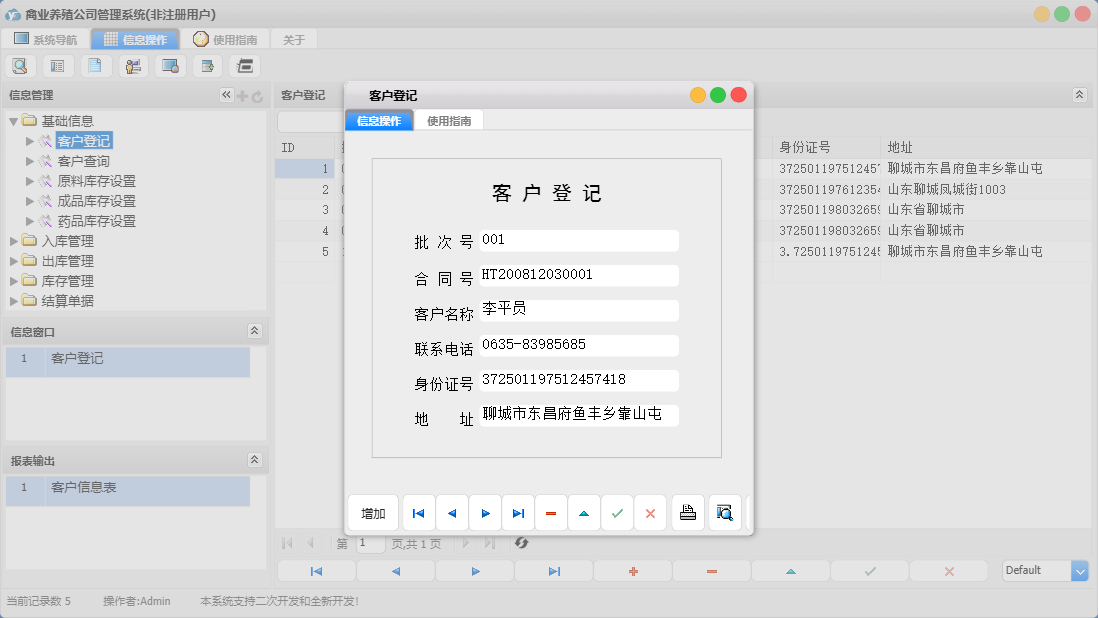The width and height of the screenshot is (1098, 618).
Task: Click the green checkmark save icon in the dialog
Action: (617, 512)
